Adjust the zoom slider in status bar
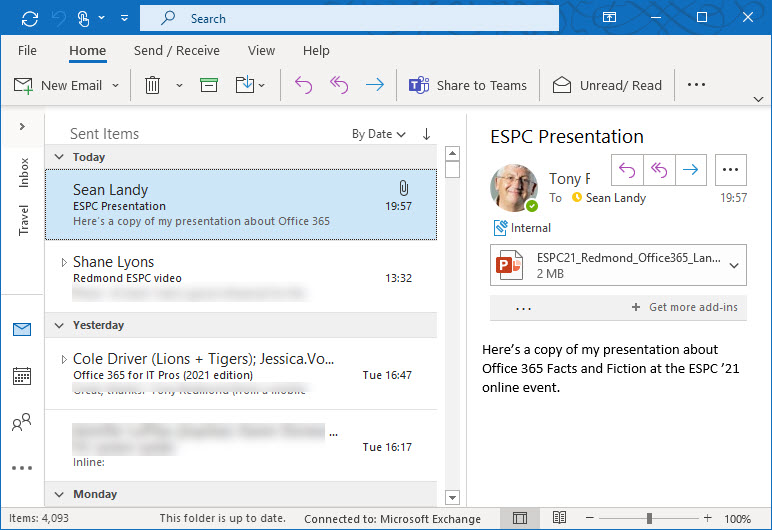Image resolution: width=772 pixels, height=530 pixels. tap(649, 519)
